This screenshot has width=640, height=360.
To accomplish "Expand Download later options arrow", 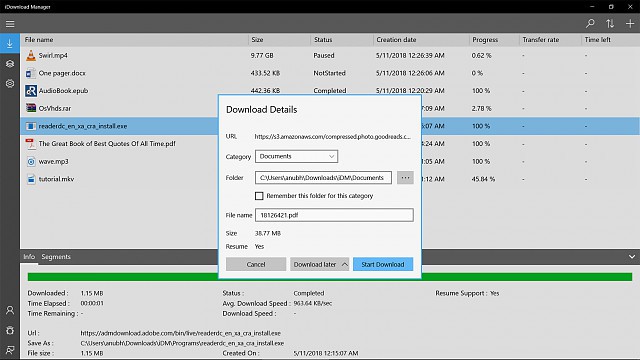I will coord(344,264).
